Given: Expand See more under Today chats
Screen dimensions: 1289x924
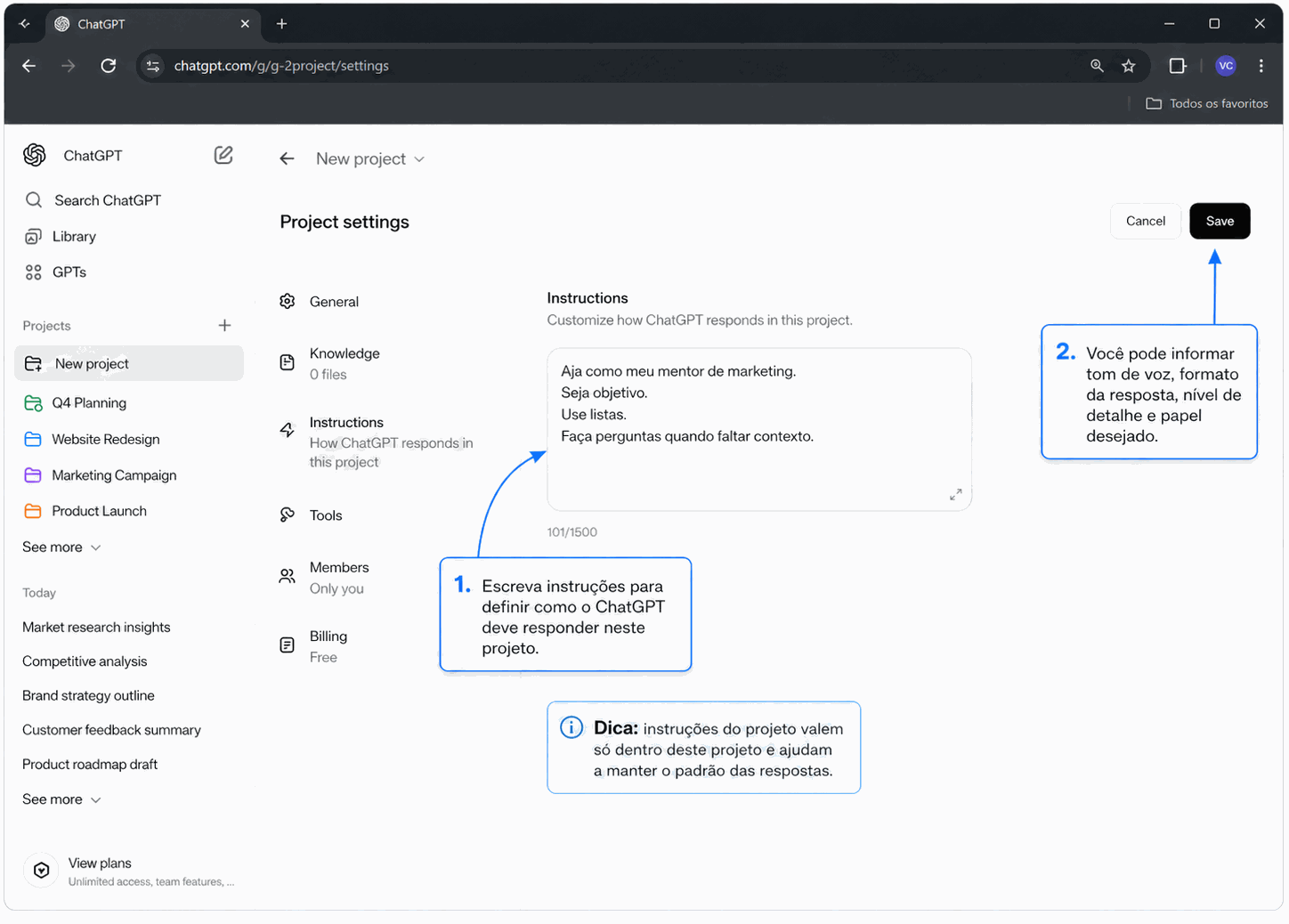Looking at the screenshot, I should 61,799.
